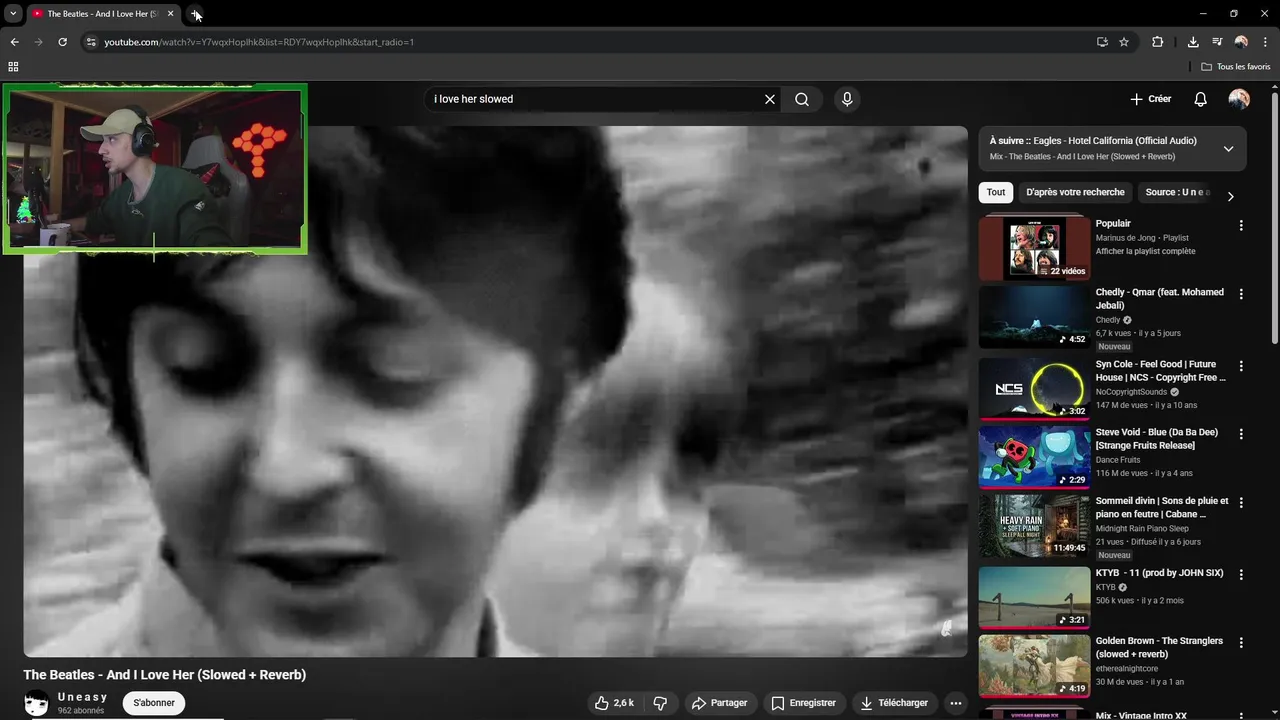Screen dimensions: 1280x720
Task: Show more filter chips with arrow
Action: point(1231,196)
